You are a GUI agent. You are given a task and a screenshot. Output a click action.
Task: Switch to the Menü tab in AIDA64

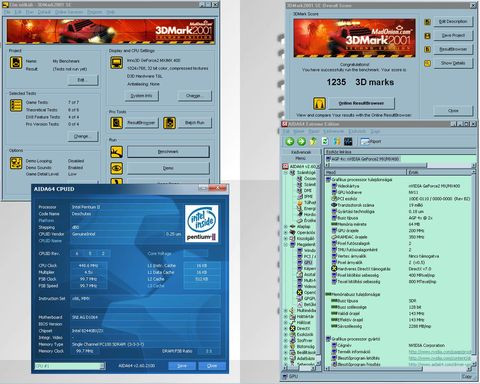[x=301, y=158]
